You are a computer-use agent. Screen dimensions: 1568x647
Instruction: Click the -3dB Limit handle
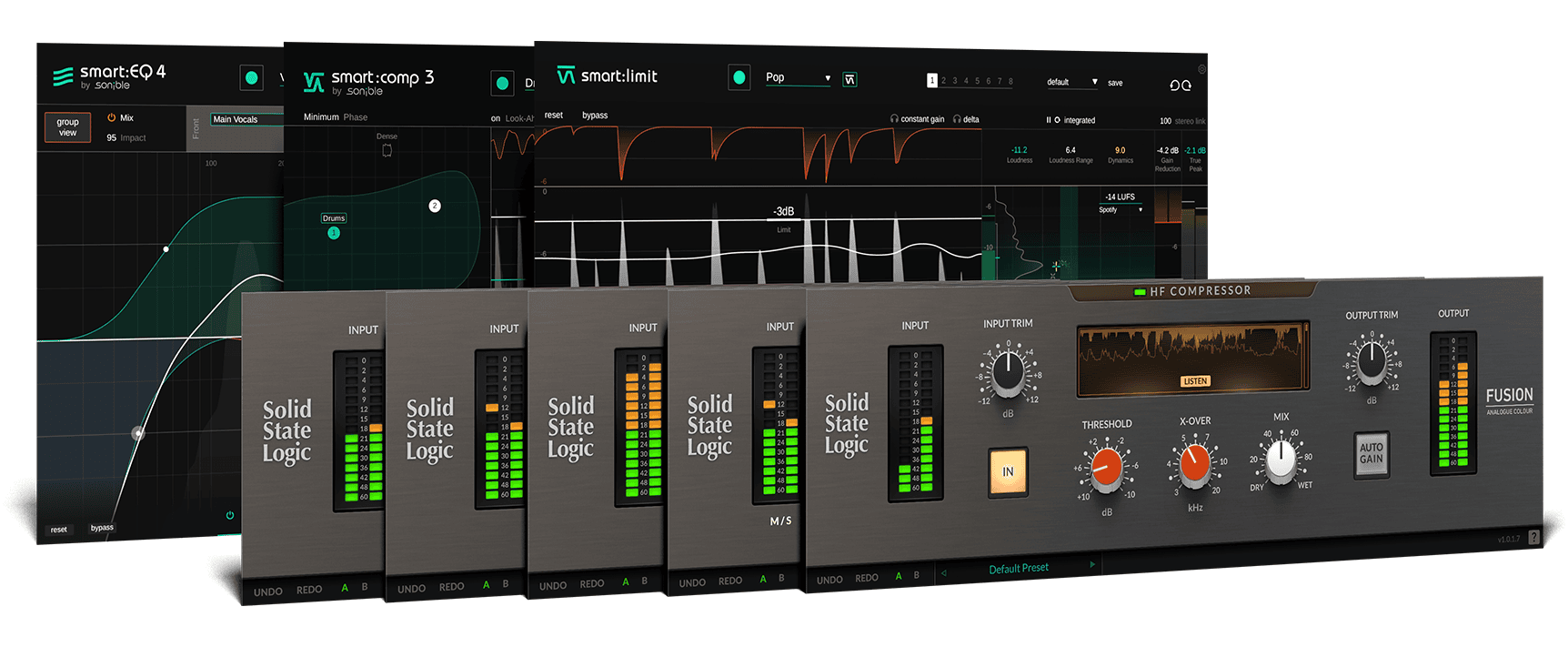pos(784,214)
